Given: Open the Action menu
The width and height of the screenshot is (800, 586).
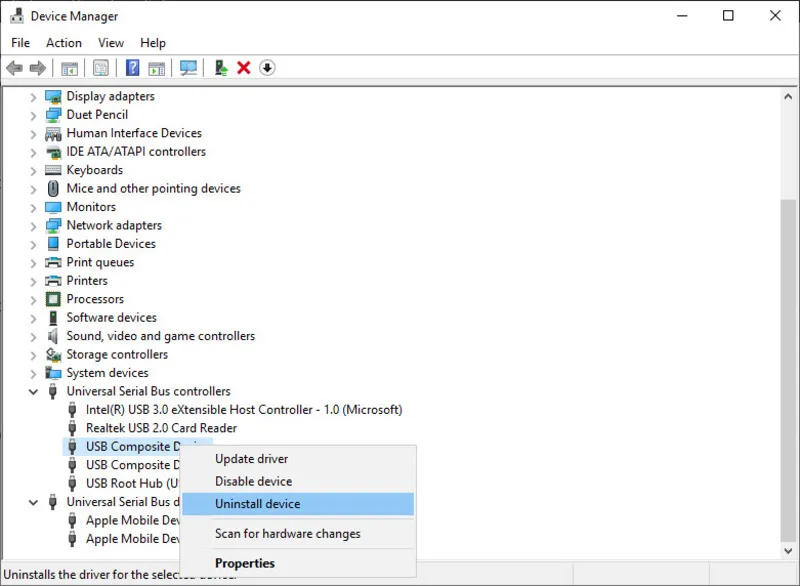Looking at the screenshot, I should 63,43.
